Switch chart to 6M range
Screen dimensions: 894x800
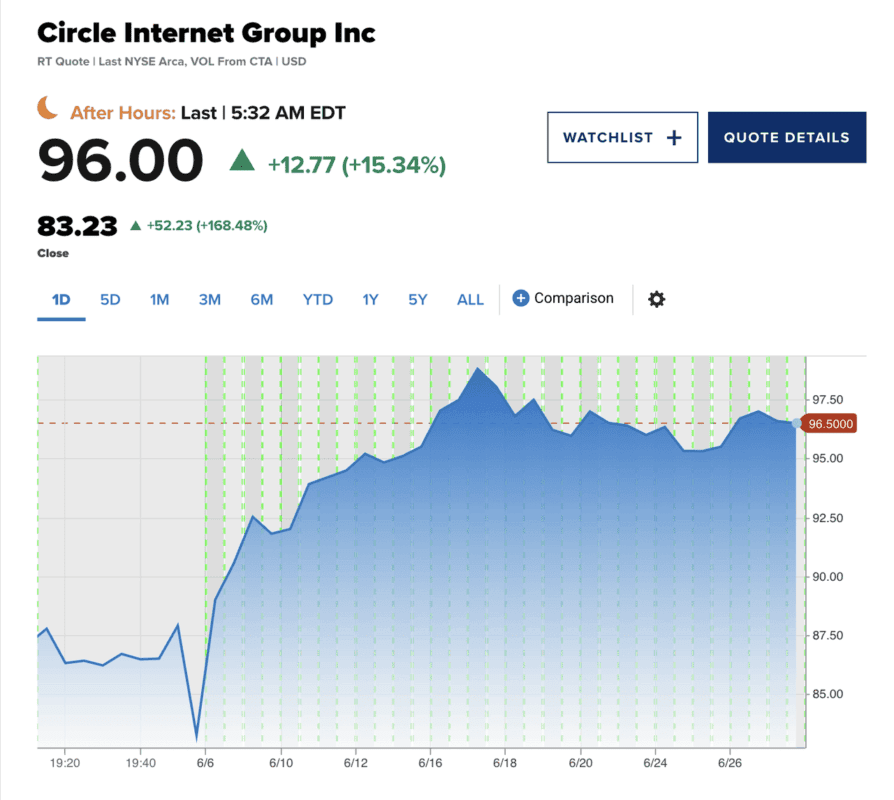[x=261, y=299]
